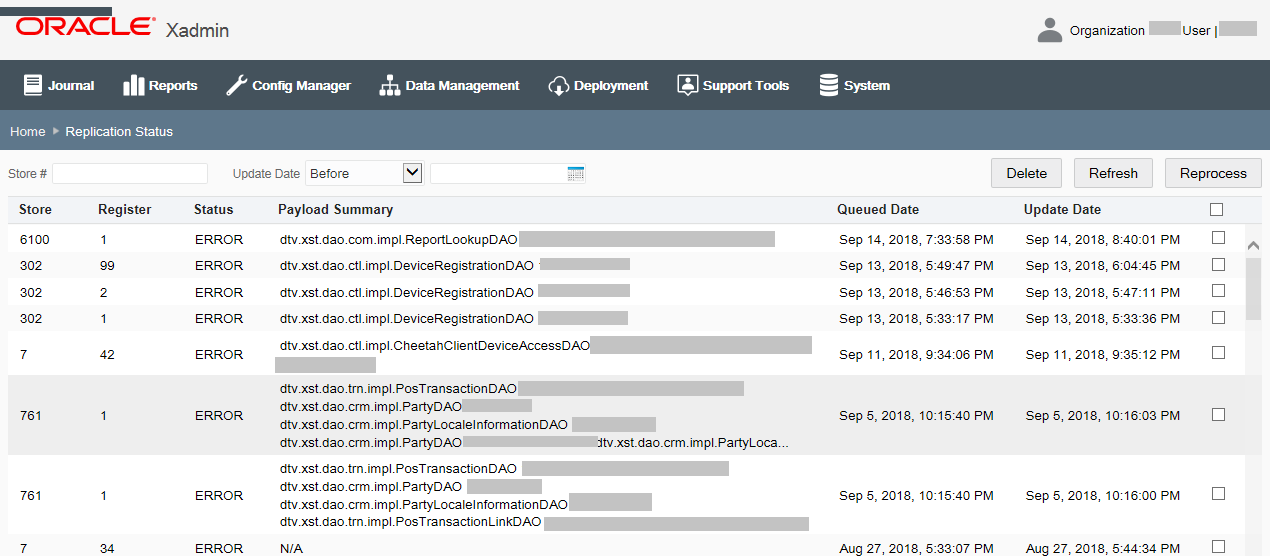The width and height of the screenshot is (1270, 556).
Task: Click the Support Tools person icon
Action: coord(687,85)
